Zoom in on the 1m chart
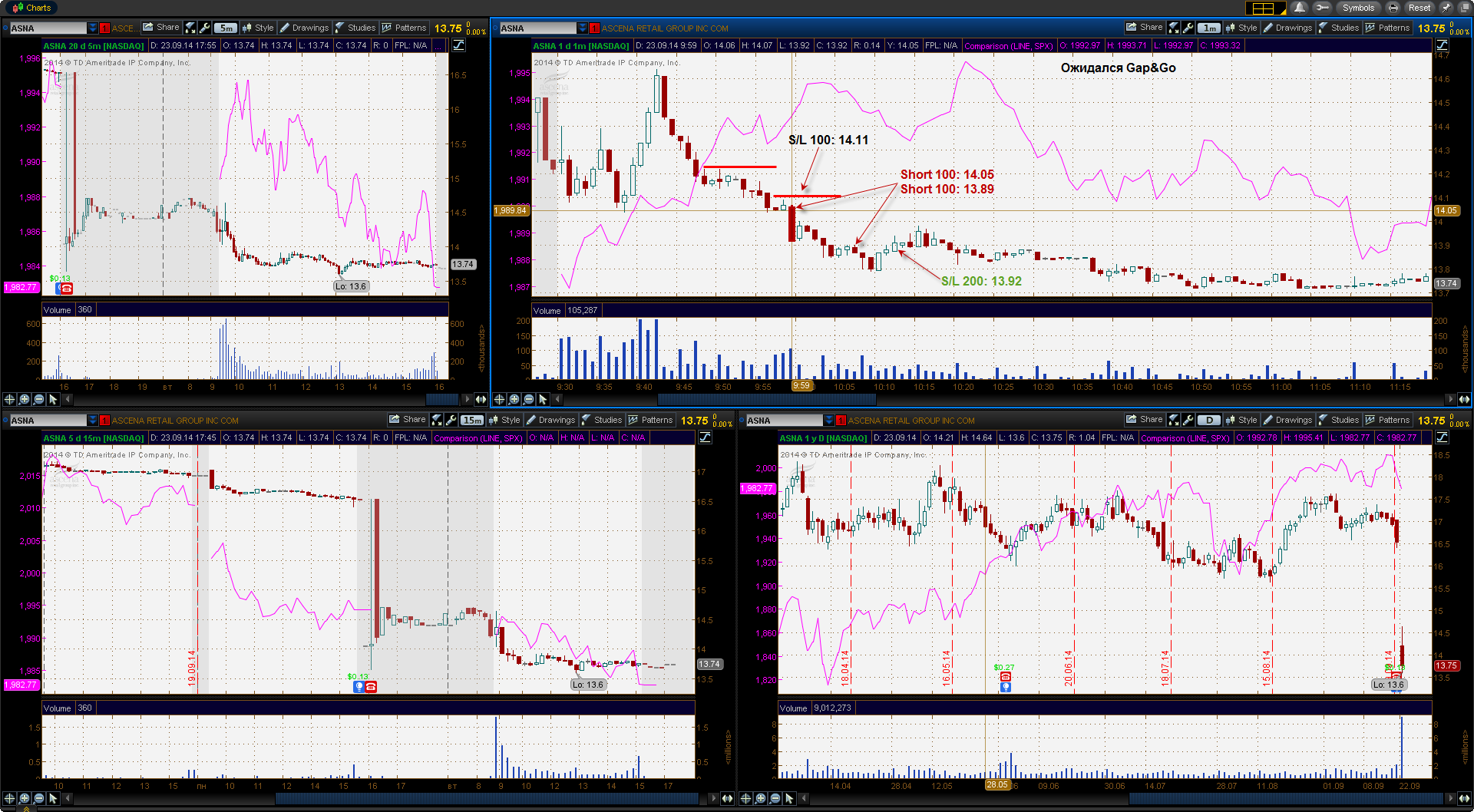1474x812 pixels. pyautogui.click(x=514, y=399)
